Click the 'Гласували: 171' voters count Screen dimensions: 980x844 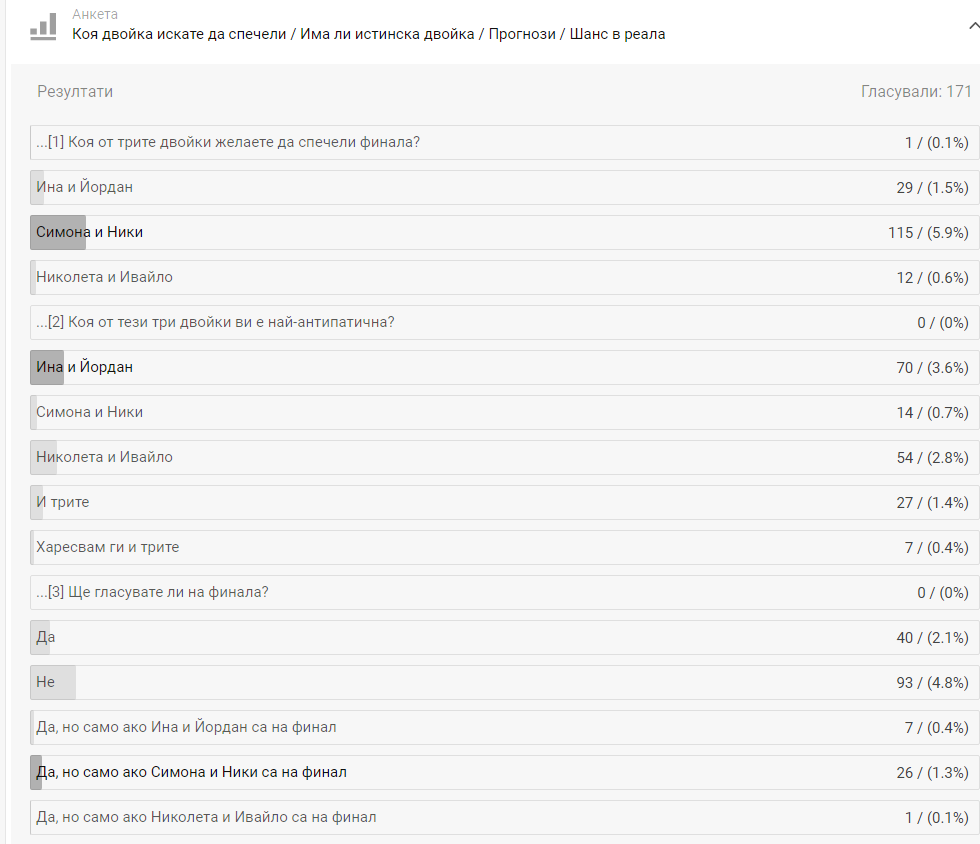click(916, 91)
